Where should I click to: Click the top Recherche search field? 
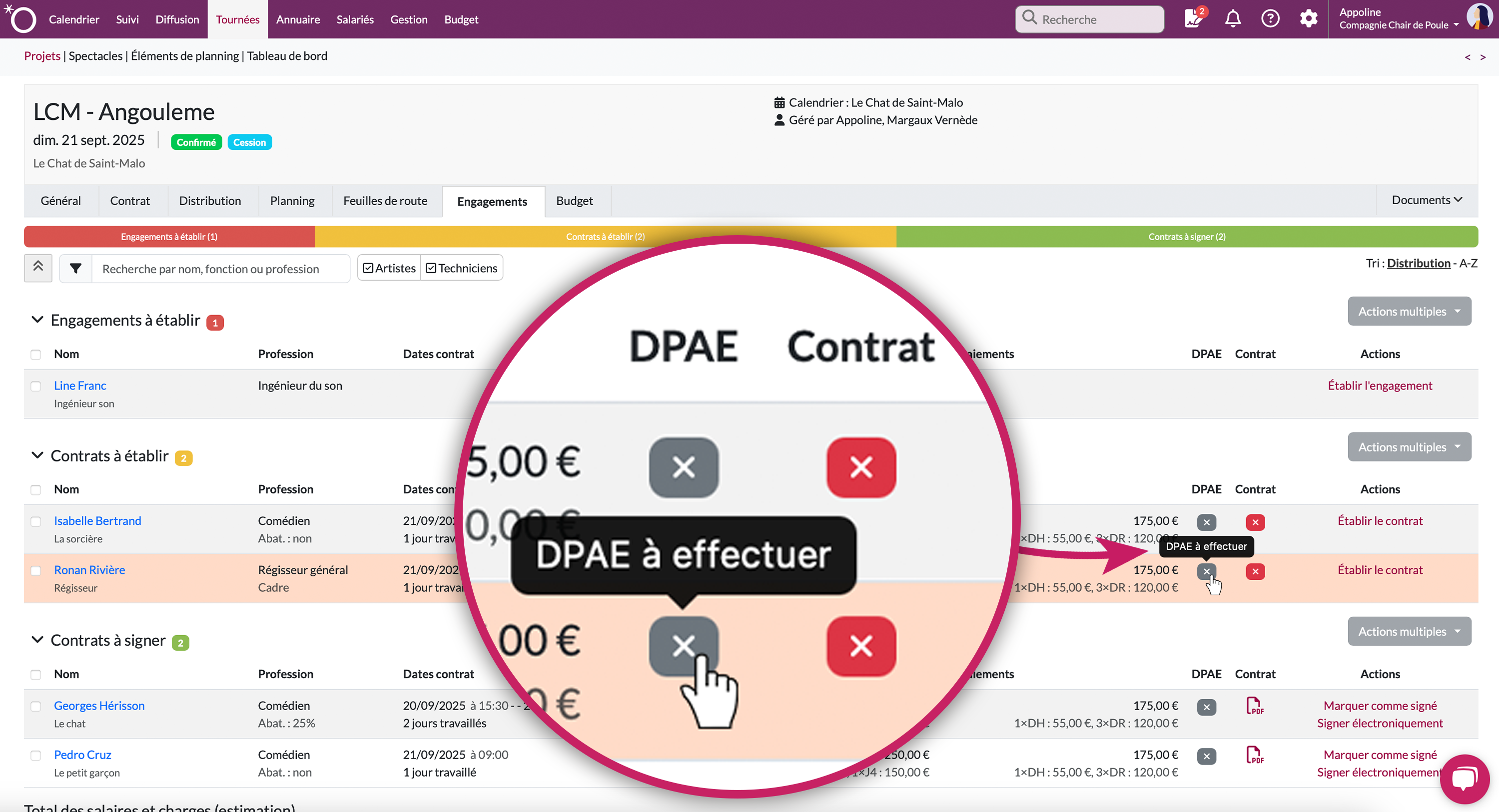click(1089, 19)
